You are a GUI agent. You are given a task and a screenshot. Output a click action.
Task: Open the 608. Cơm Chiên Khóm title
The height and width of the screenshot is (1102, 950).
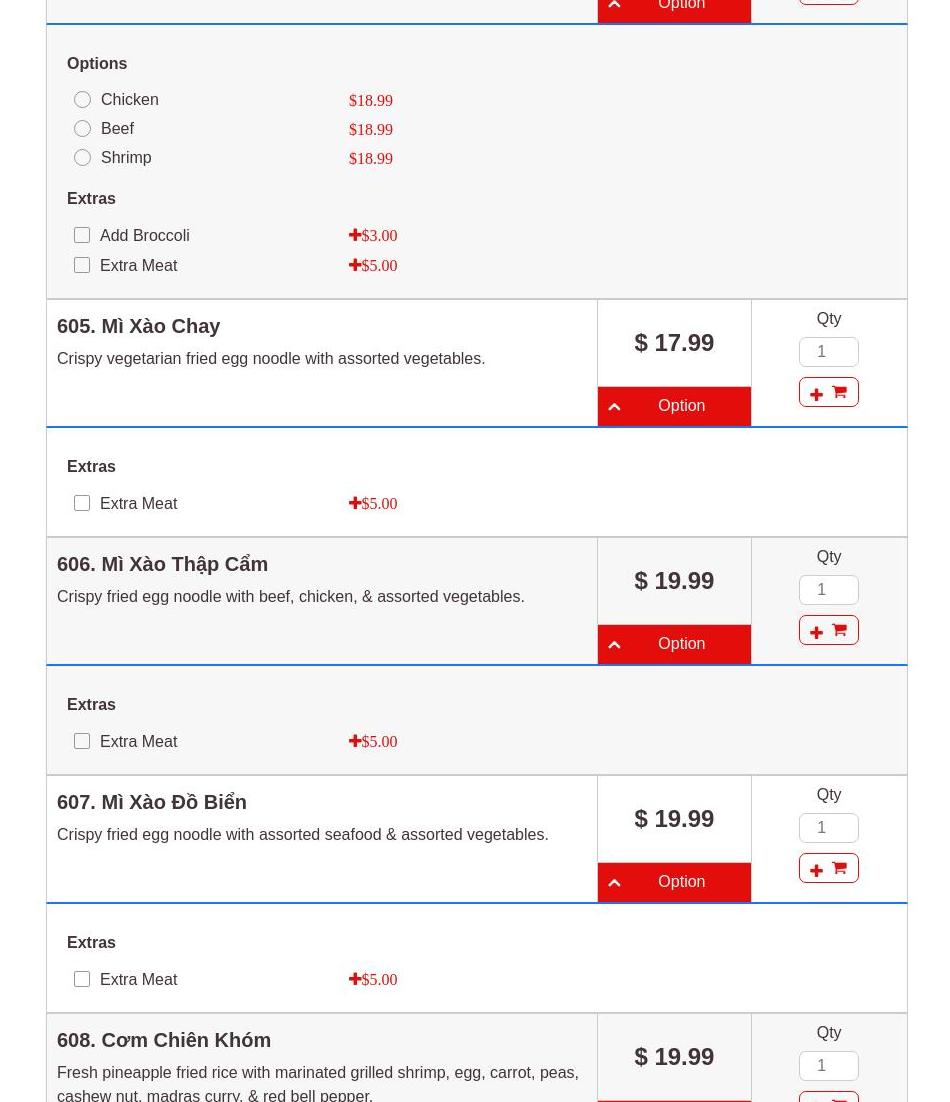[x=164, y=1040]
